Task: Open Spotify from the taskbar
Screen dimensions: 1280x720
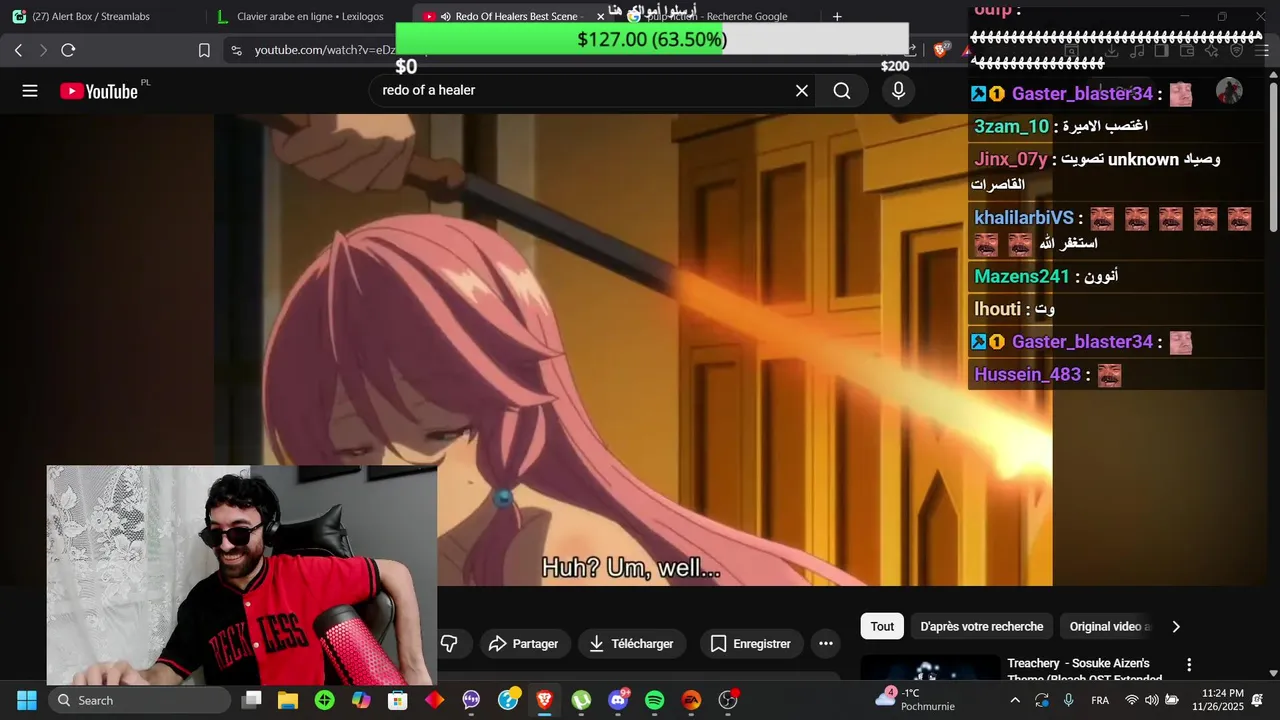Action: [655, 700]
